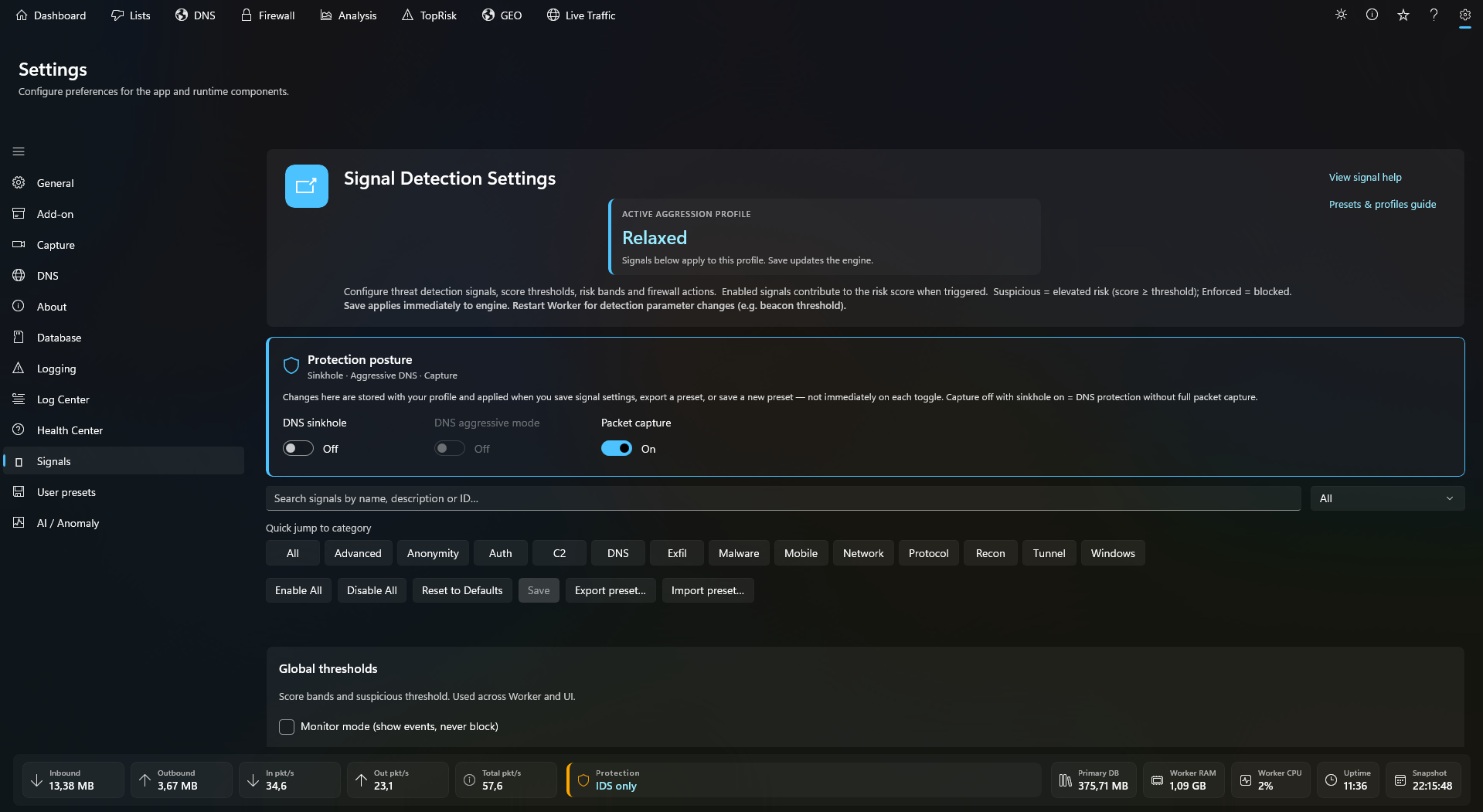Jump to the Advanced category
The height and width of the screenshot is (812, 1483).
click(358, 553)
